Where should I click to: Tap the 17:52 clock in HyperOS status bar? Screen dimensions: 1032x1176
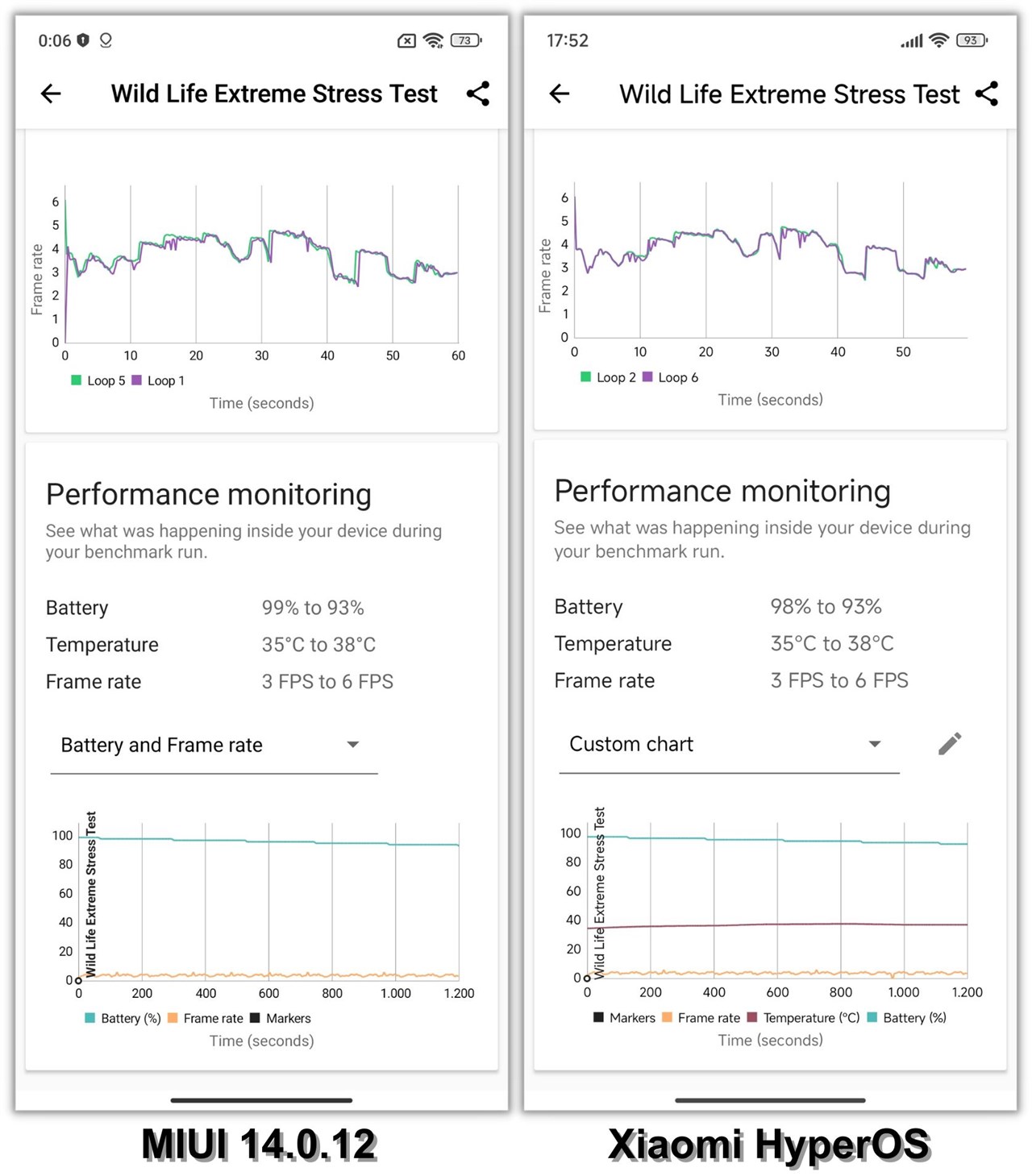[x=568, y=40]
